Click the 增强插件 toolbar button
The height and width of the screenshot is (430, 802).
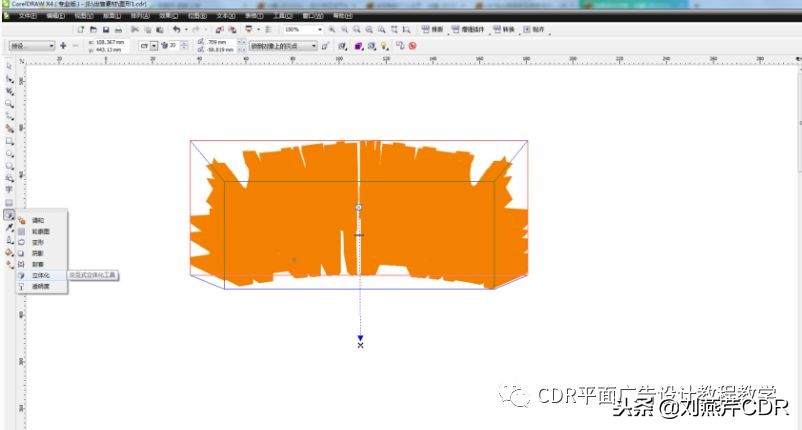pos(467,30)
